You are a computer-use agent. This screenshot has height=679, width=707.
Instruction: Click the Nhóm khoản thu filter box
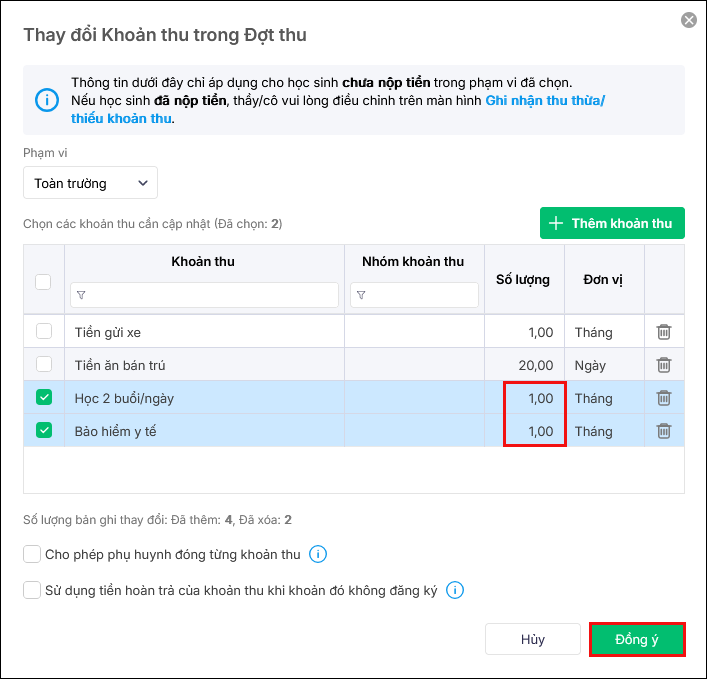[414, 295]
